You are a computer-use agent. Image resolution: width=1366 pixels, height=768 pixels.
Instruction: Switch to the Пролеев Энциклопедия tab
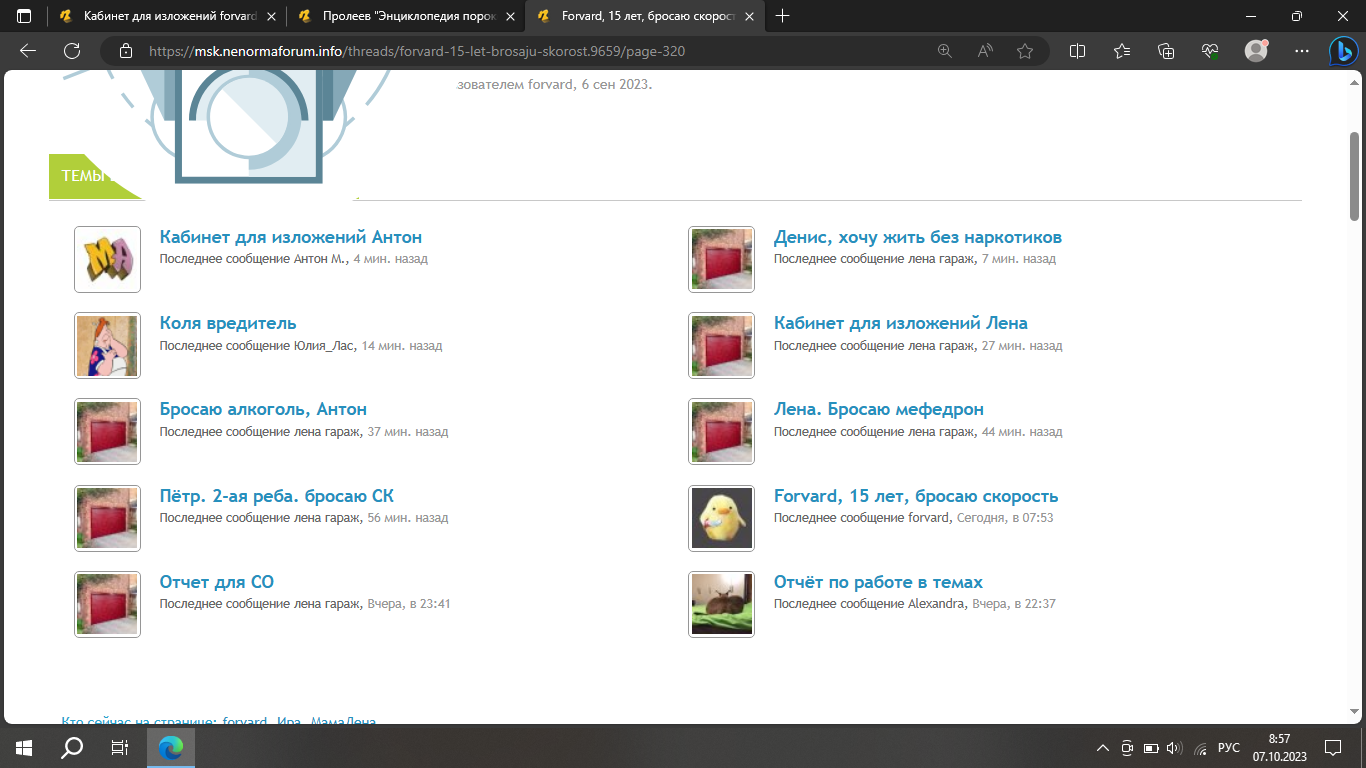pos(400,16)
